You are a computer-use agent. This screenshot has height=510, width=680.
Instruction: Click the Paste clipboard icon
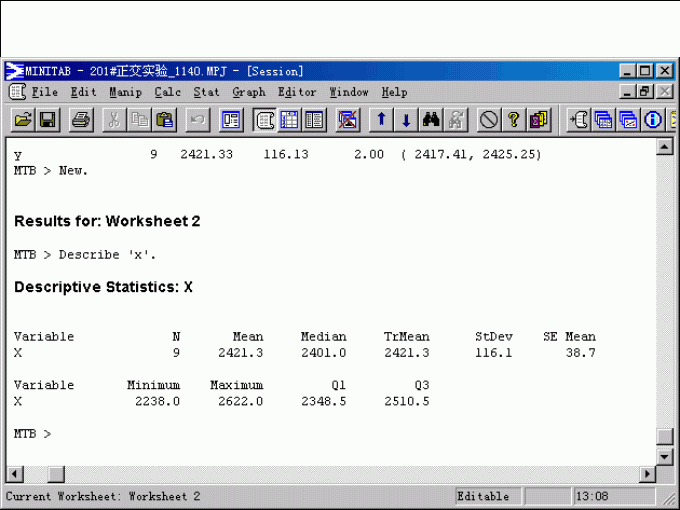[x=165, y=120]
